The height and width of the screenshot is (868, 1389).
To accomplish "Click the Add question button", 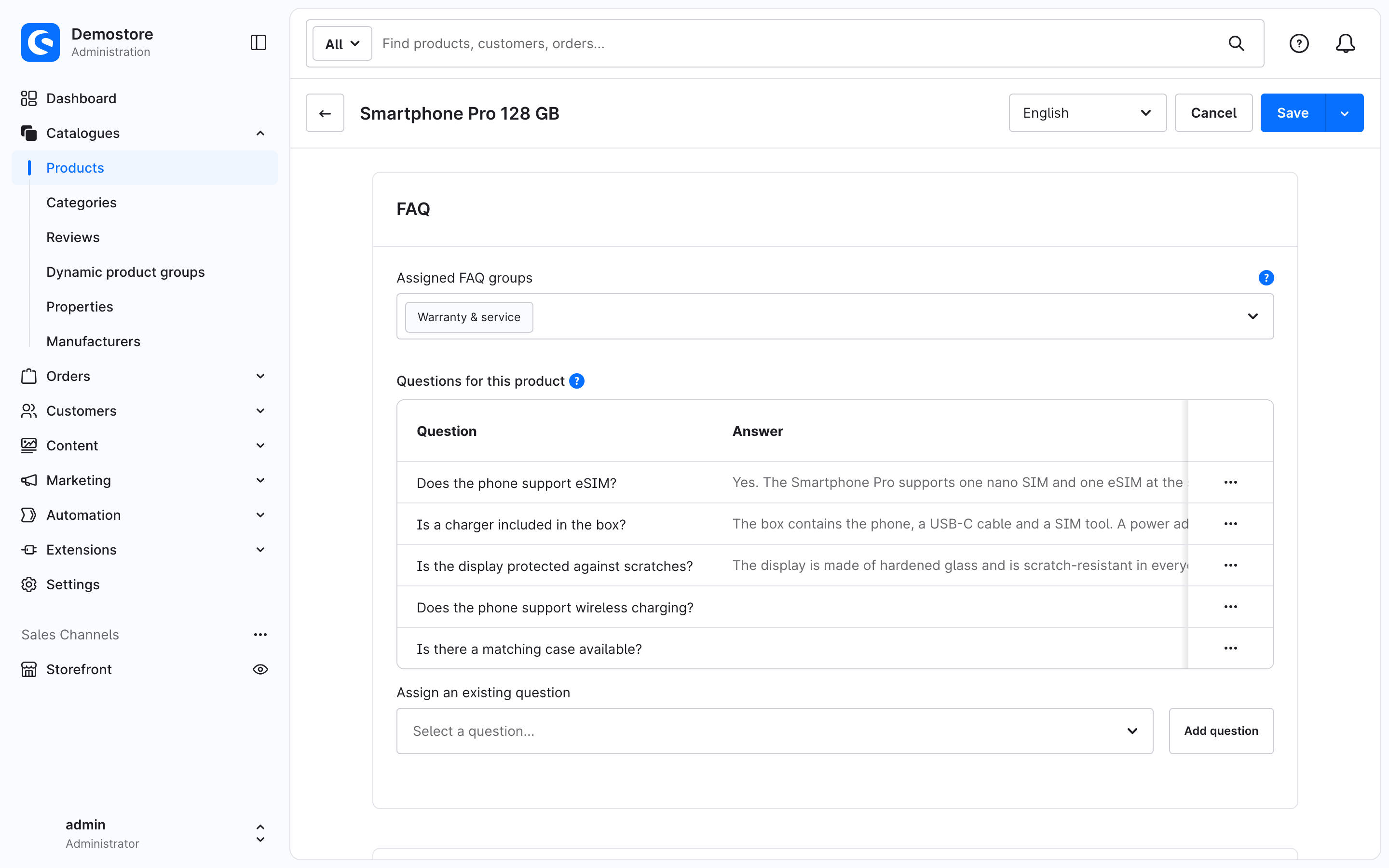I will point(1221,731).
